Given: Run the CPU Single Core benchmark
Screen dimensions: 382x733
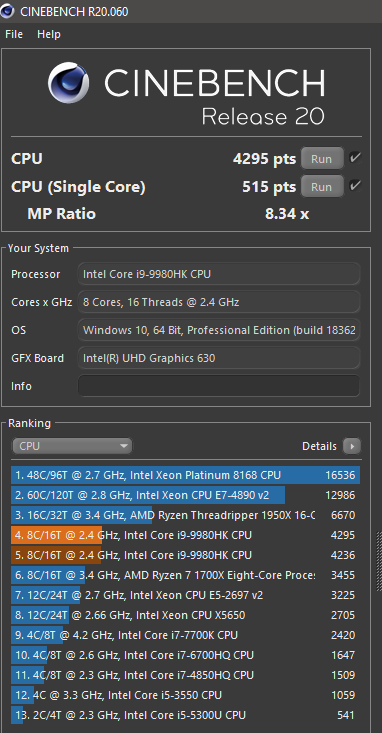Looking at the screenshot, I should pyautogui.click(x=322, y=187).
